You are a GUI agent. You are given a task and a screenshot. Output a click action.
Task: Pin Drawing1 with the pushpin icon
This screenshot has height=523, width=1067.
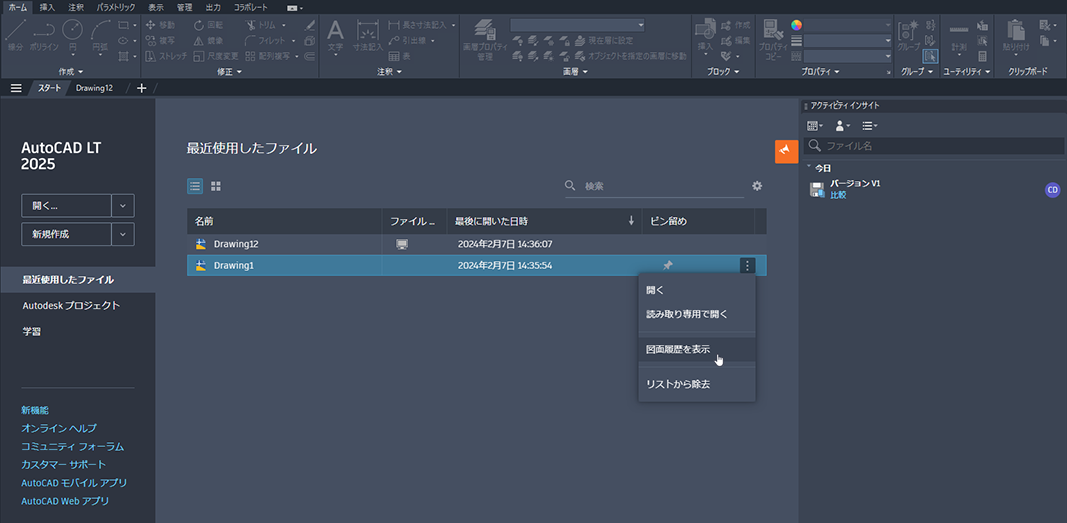(x=668, y=265)
